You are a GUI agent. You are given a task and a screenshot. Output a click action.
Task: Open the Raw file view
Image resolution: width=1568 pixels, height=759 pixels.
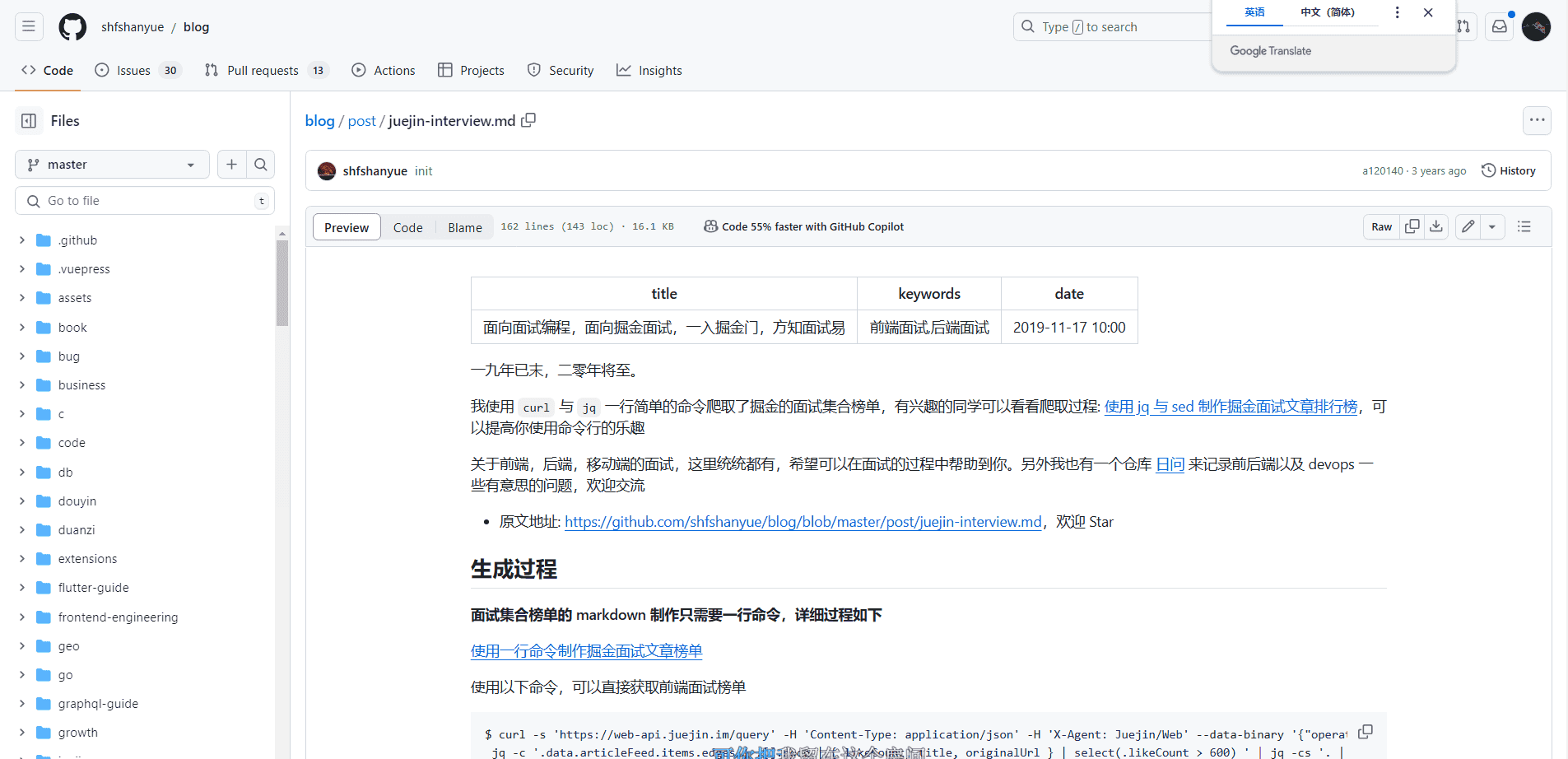click(1381, 226)
